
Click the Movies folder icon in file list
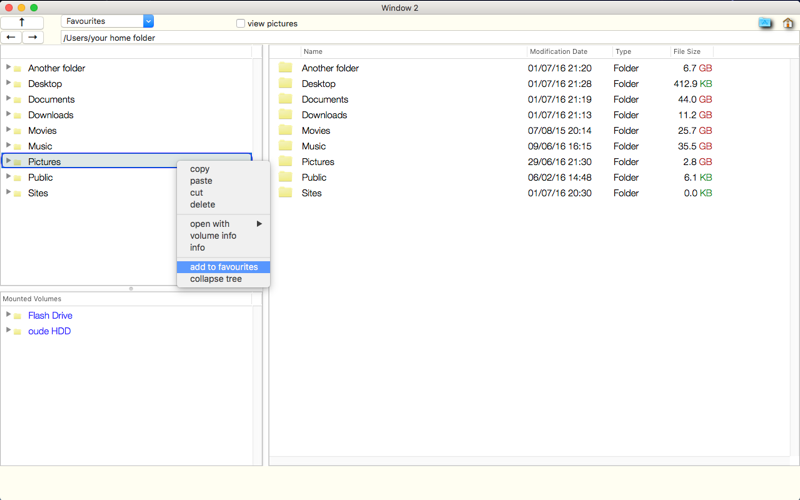[x=285, y=131]
